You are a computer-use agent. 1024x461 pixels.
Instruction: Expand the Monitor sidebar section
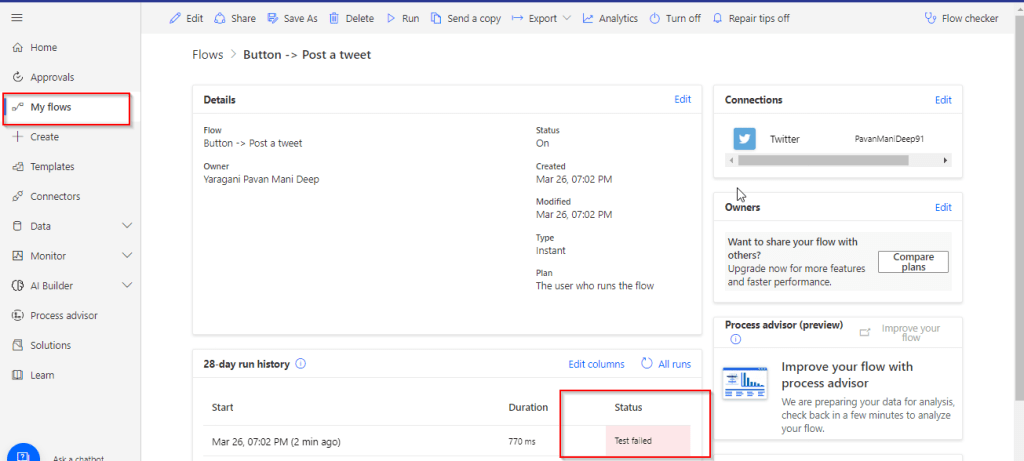coord(127,256)
